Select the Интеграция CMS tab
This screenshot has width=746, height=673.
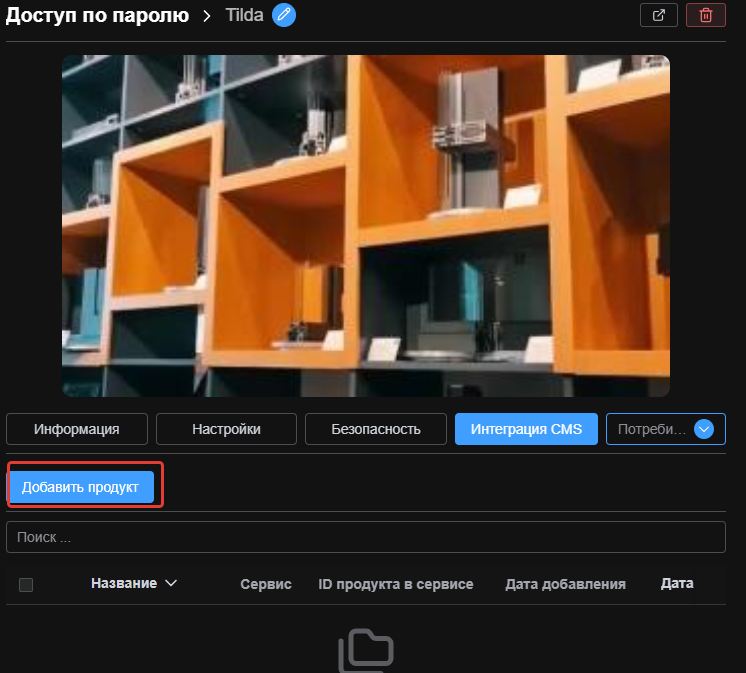[526, 429]
